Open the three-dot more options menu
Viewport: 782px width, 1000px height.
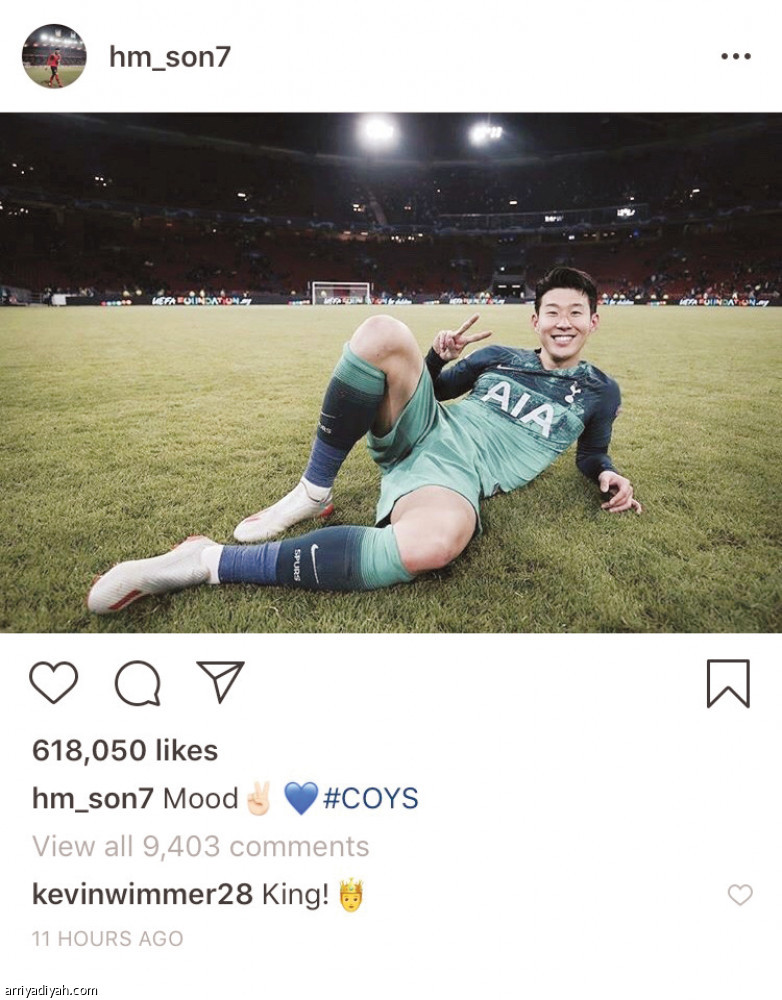[x=735, y=57]
